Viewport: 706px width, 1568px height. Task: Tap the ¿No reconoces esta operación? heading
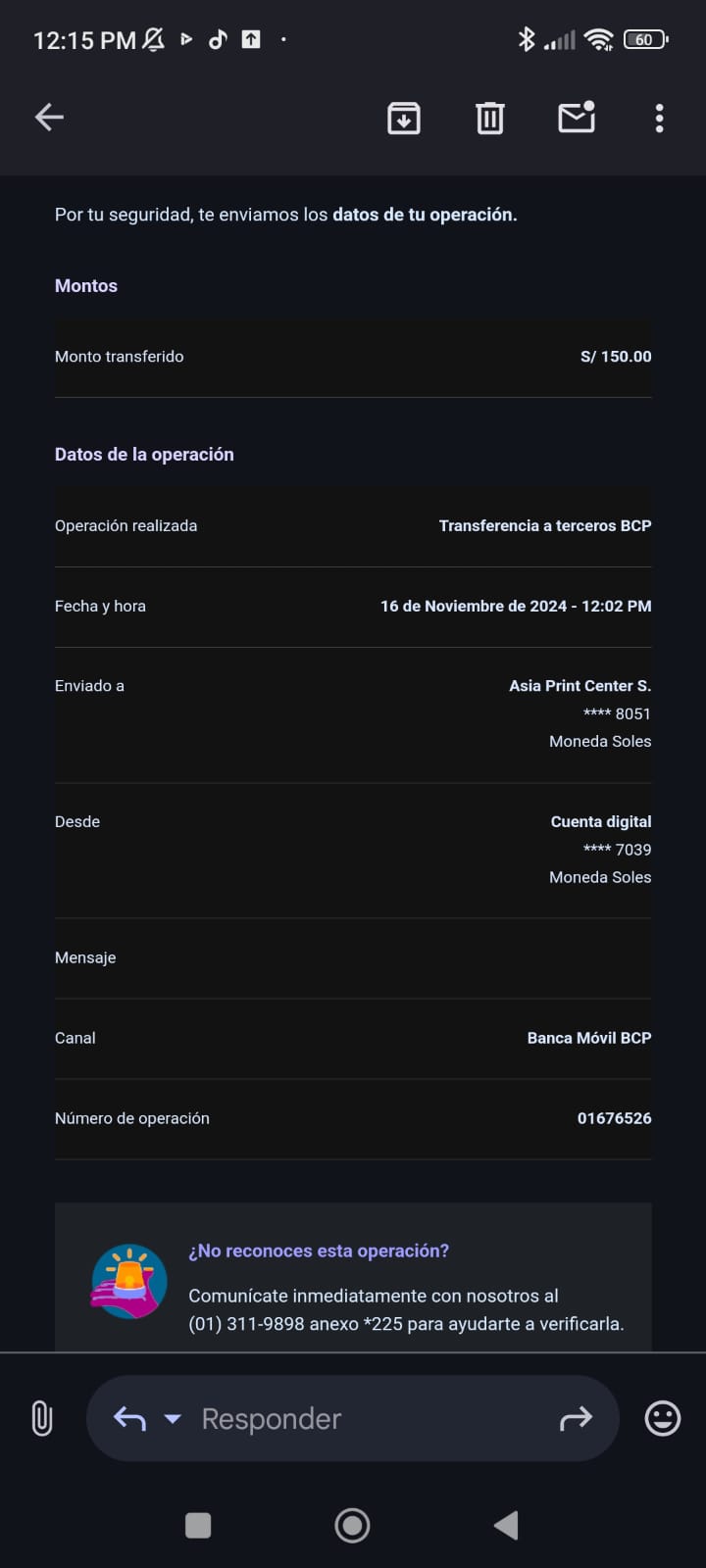(319, 1251)
